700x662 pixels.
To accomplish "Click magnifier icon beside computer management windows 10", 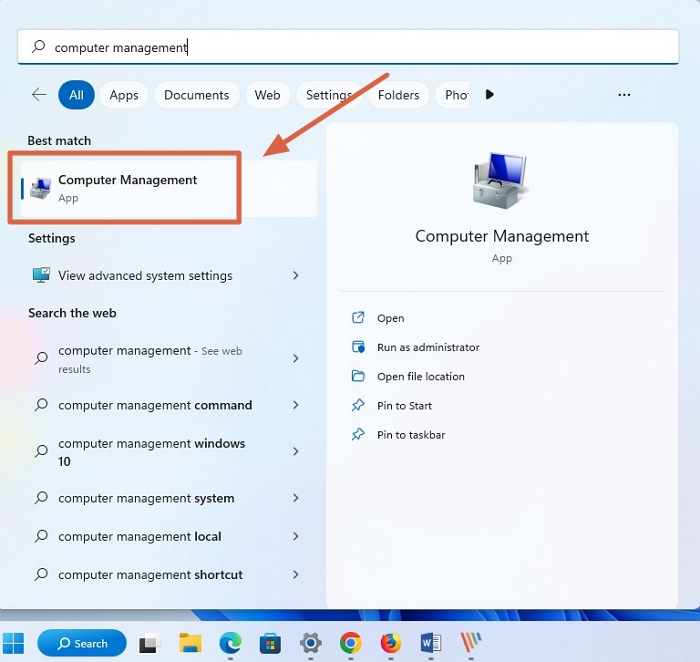I will click(x=42, y=451).
